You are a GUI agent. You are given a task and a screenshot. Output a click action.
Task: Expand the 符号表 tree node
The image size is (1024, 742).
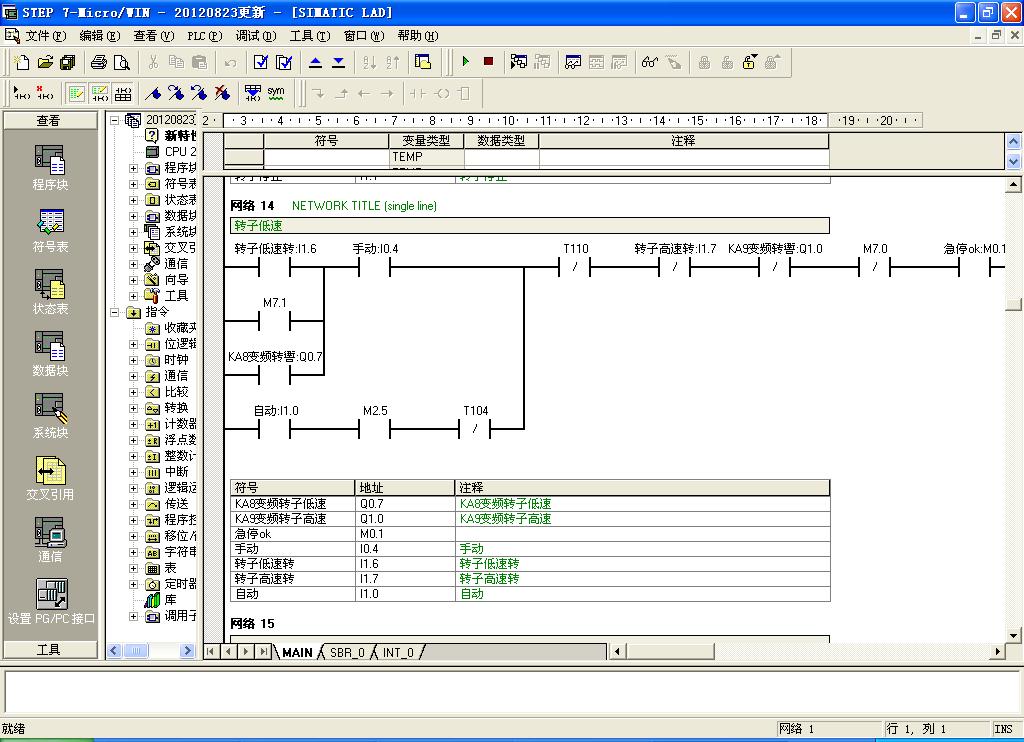click(133, 184)
